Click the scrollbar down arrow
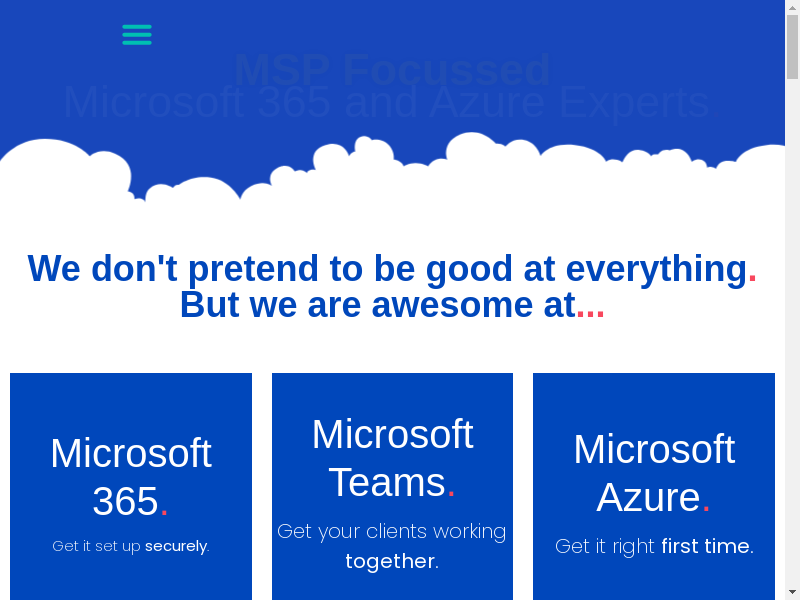This screenshot has width=800, height=600. [x=792, y=592]
